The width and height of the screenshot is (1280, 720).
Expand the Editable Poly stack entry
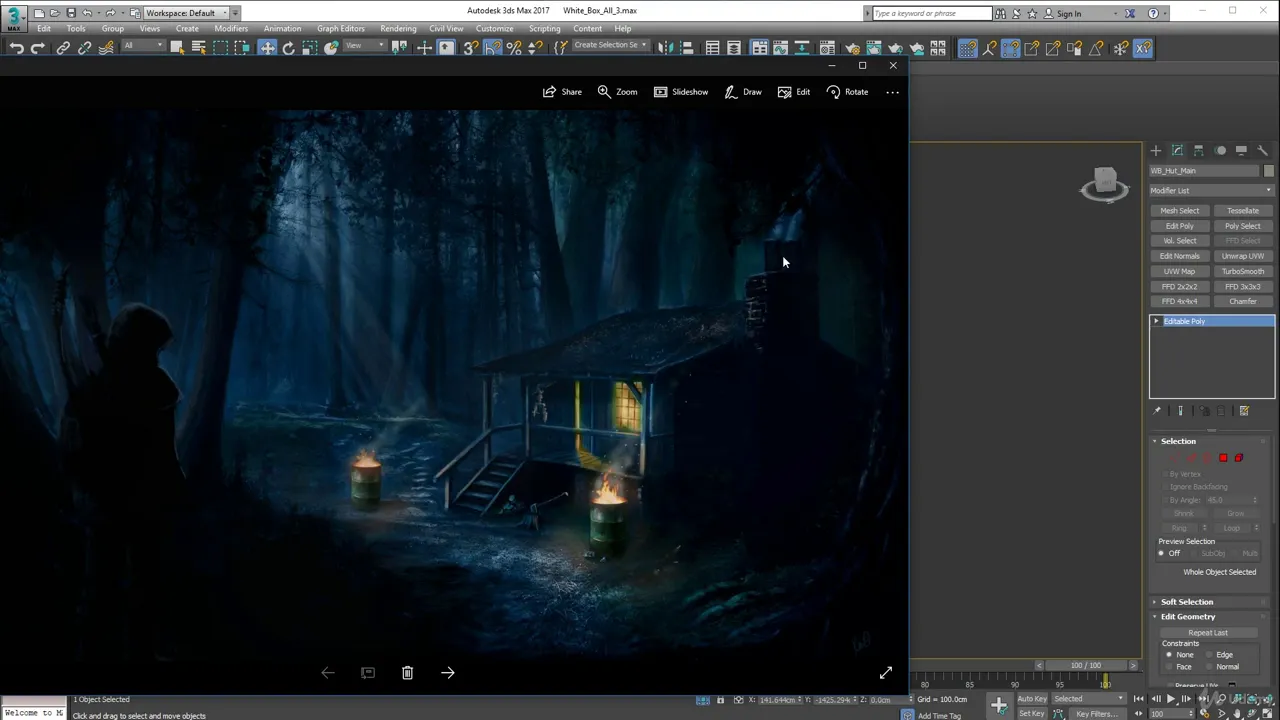(1156, 321)
